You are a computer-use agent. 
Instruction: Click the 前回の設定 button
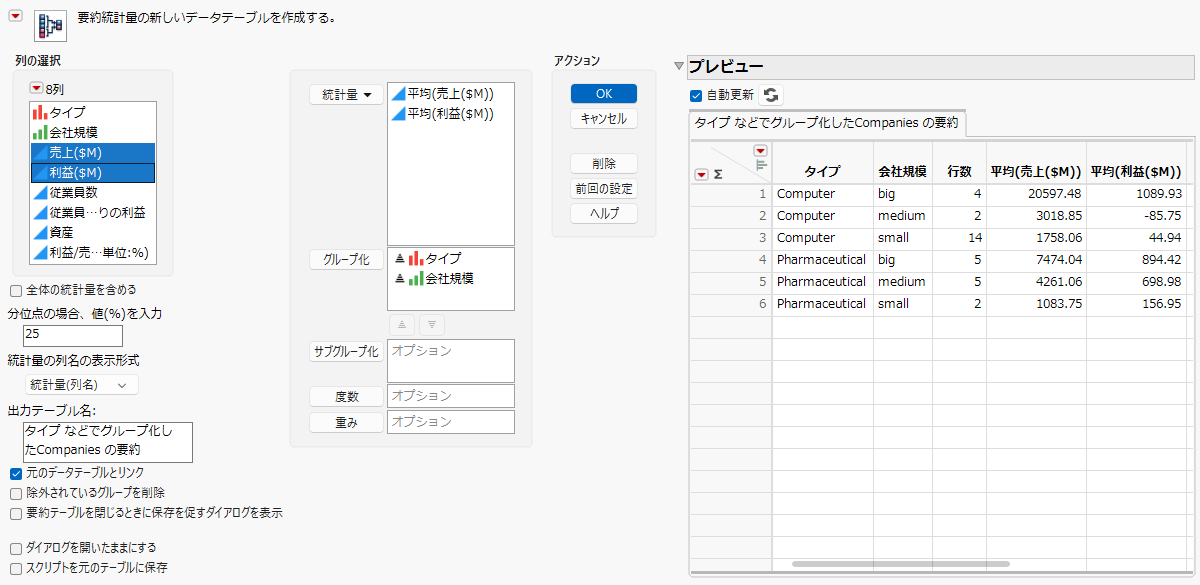click(x=604, y=188)
